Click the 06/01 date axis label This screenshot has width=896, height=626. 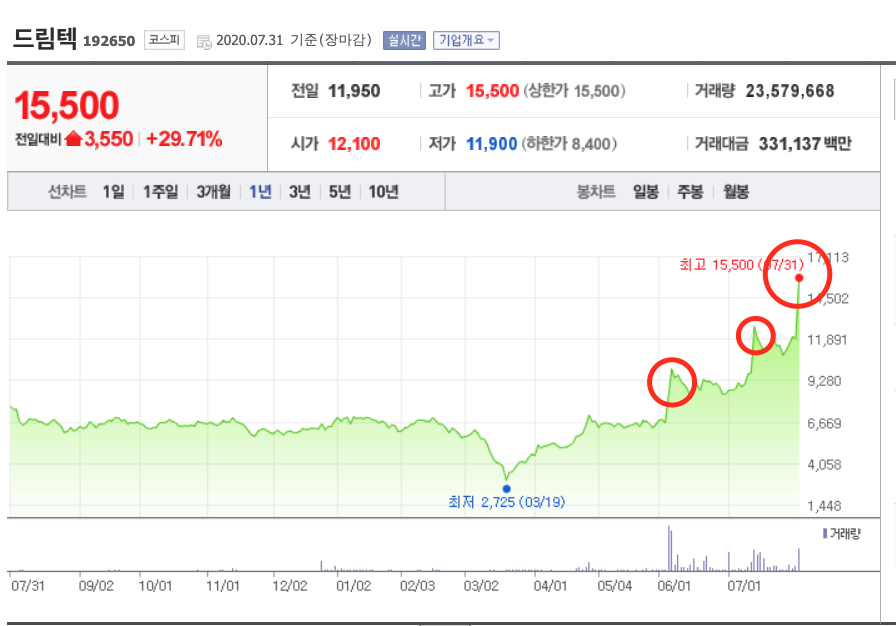coord(674,586)
